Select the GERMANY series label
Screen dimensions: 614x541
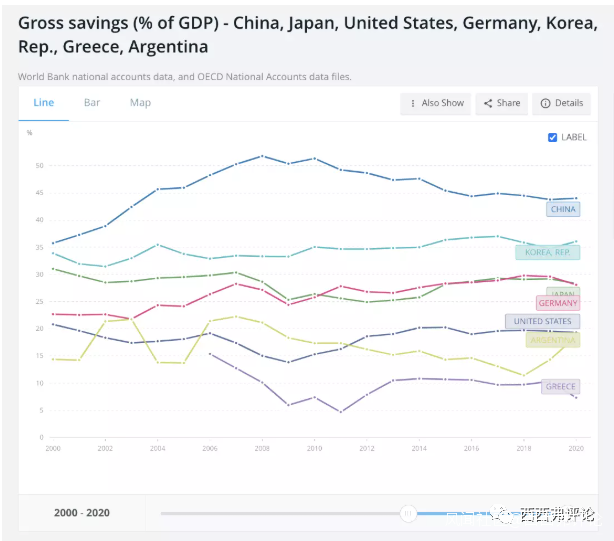click(x=557, y=302)
